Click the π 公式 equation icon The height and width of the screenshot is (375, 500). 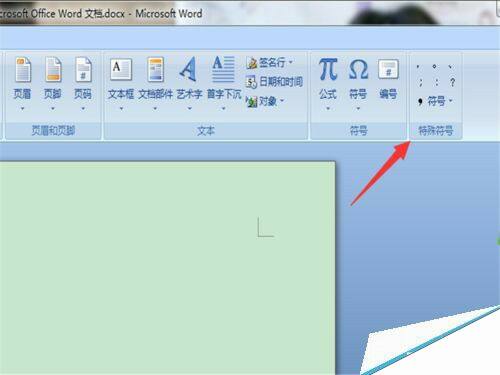pyautogui.click(x=328, y=69)
